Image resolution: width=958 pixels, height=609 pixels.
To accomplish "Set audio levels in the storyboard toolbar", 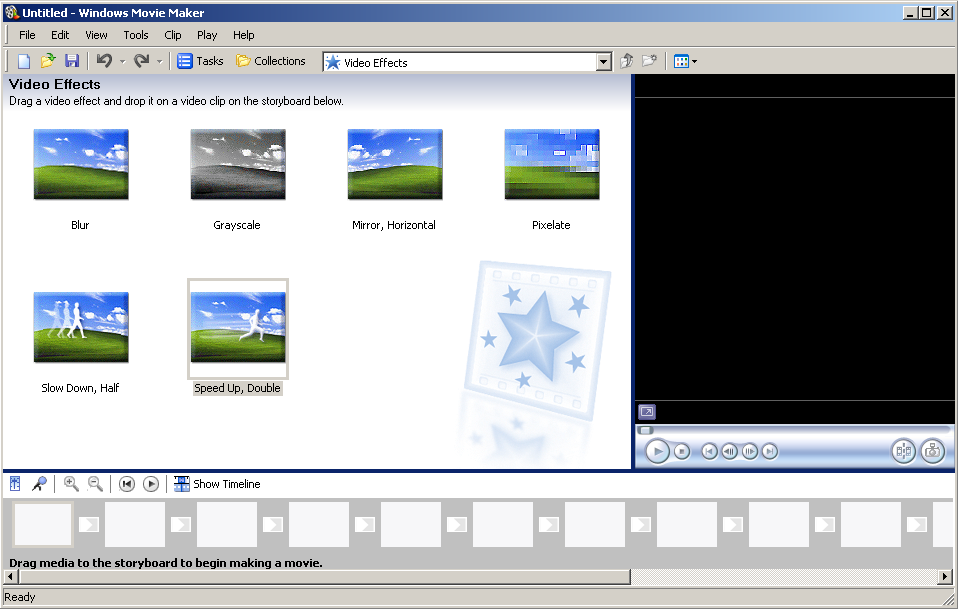I will pyautogui.click(x=15, y=484).
